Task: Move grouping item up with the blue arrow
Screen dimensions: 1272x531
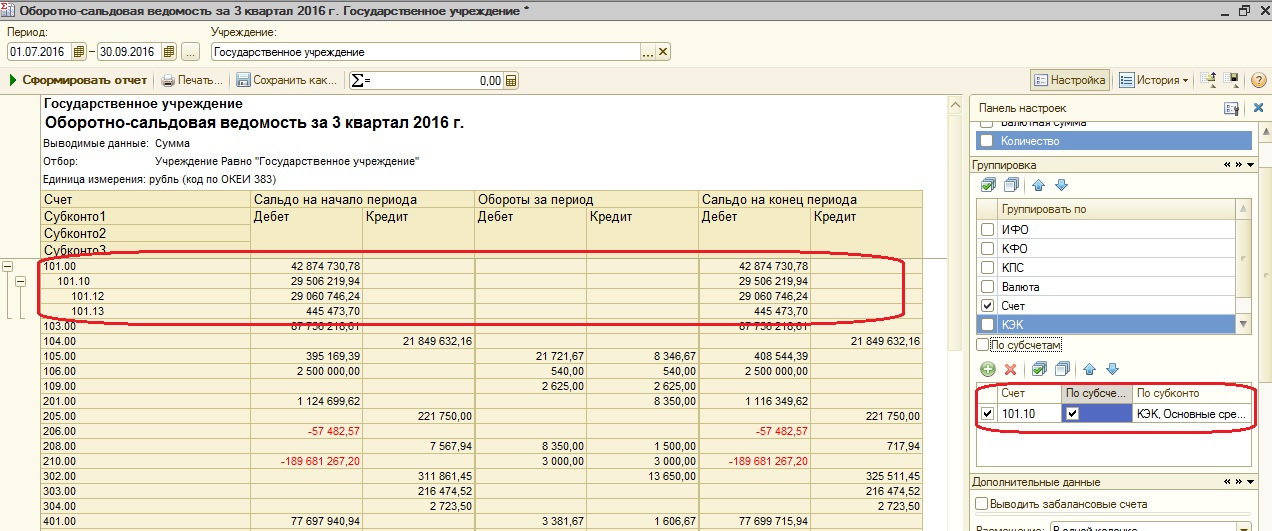Action: tap(1038, 185)
